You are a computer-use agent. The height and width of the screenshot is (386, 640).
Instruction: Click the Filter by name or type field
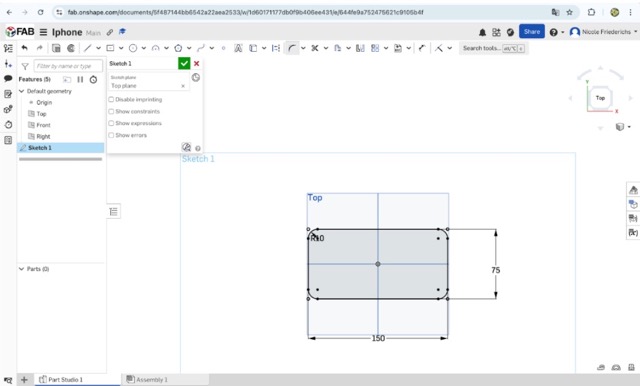(x=68, y=66)
